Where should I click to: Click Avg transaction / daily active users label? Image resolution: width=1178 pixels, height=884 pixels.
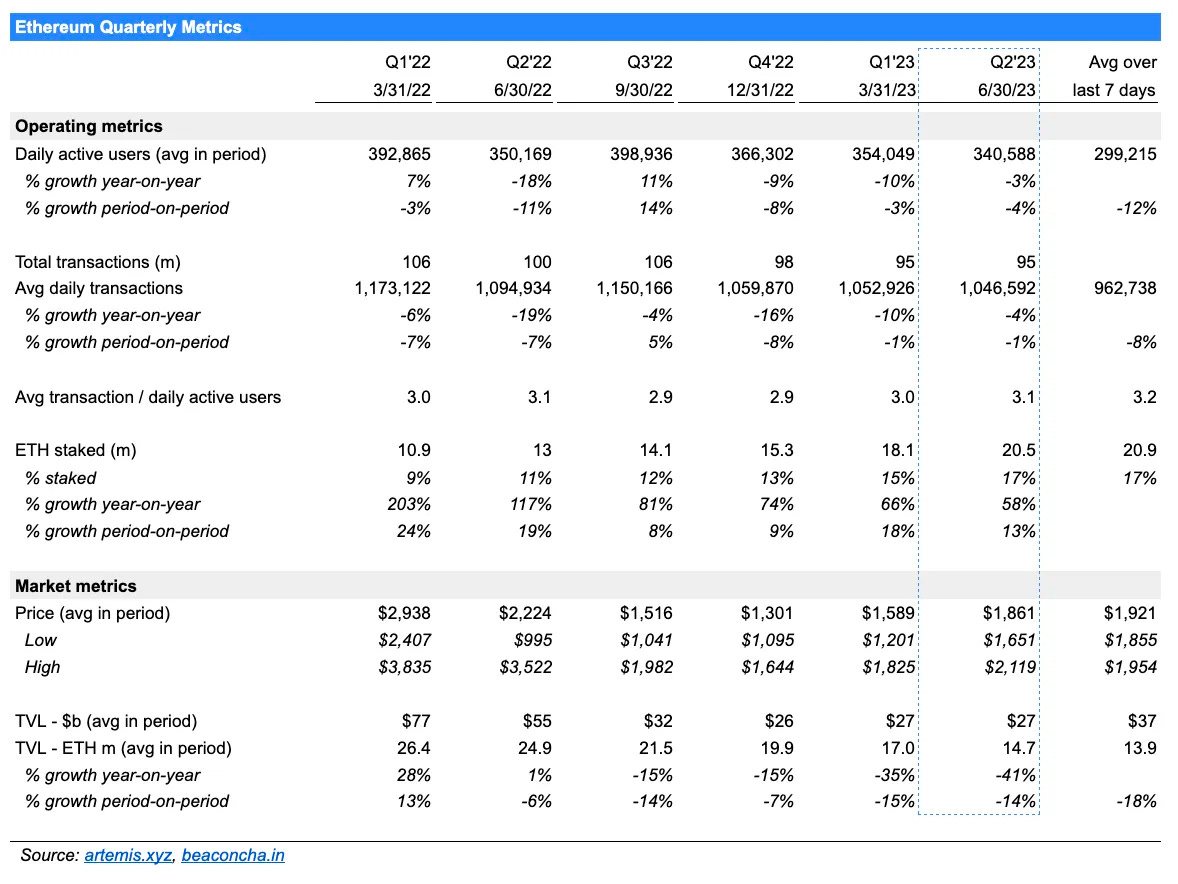(x=148, y=397)
